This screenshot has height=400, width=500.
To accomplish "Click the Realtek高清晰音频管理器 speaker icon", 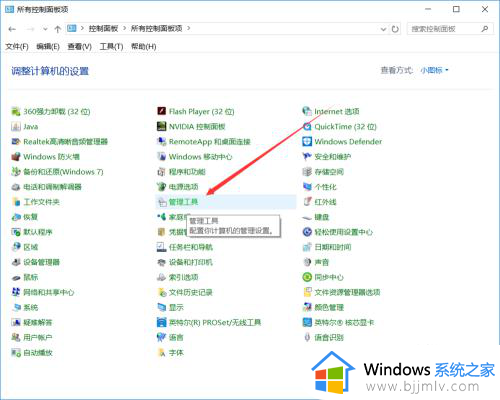I will point(16,142).
